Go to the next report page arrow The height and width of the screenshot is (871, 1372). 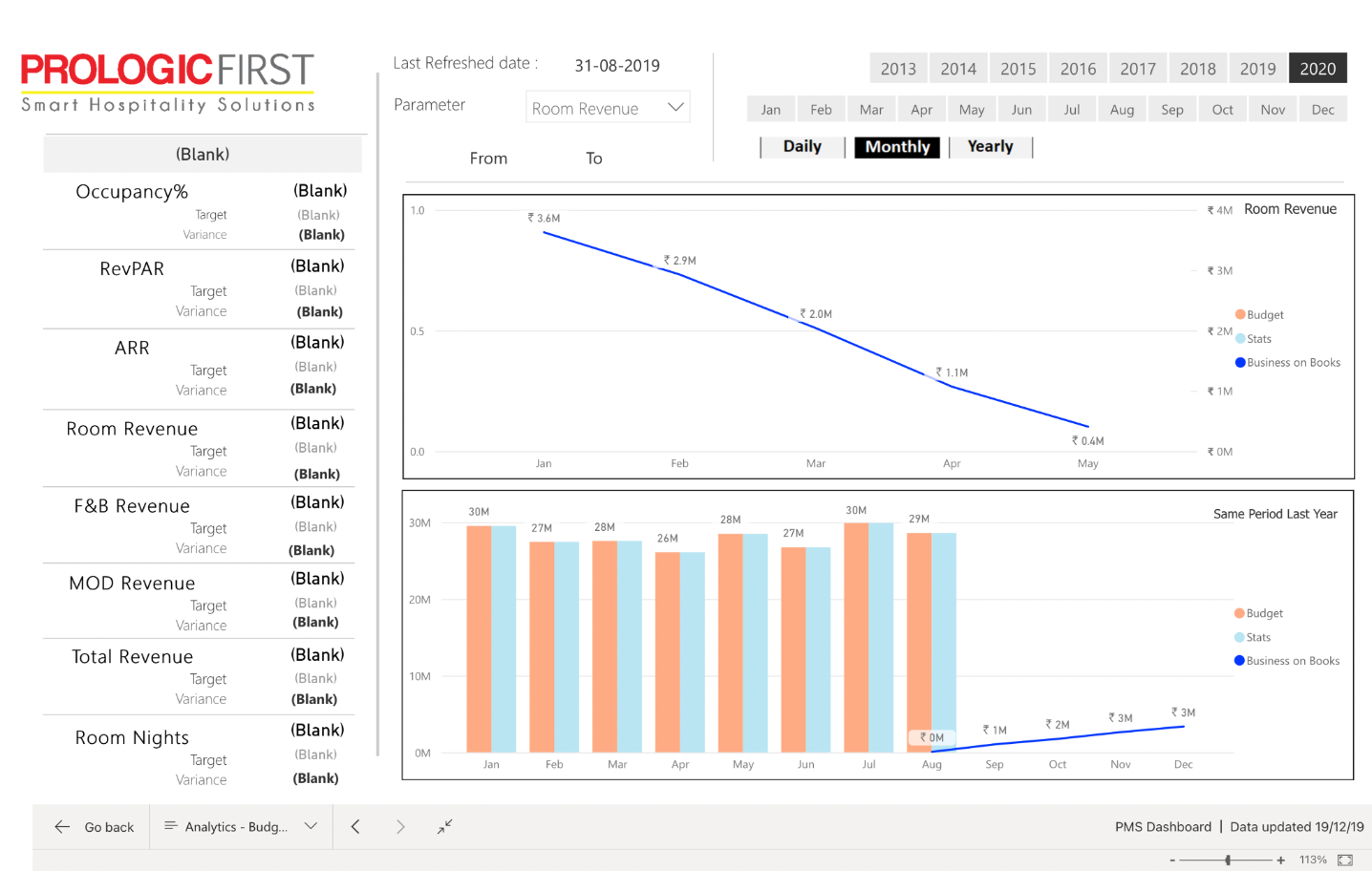coord(400,827)
